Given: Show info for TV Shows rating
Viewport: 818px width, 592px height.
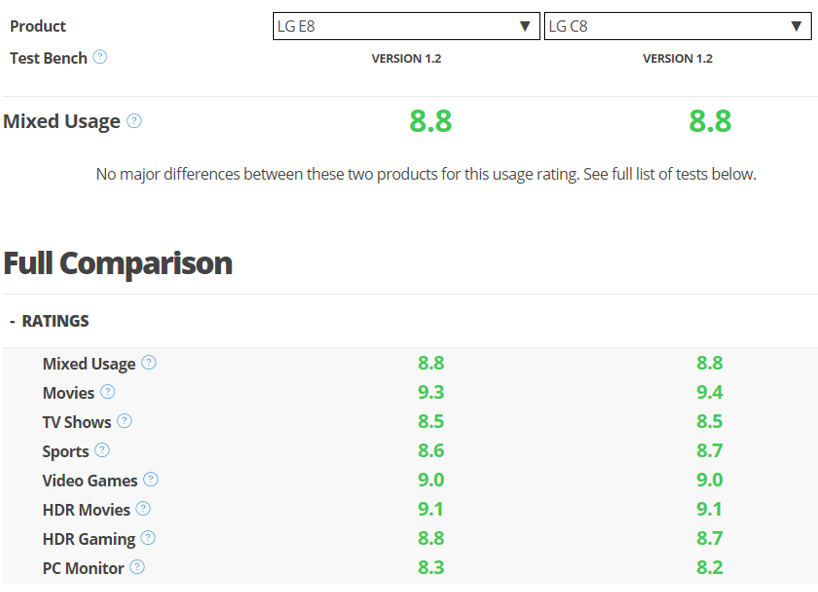Looking at the screenshot, I should pos(124,421).
